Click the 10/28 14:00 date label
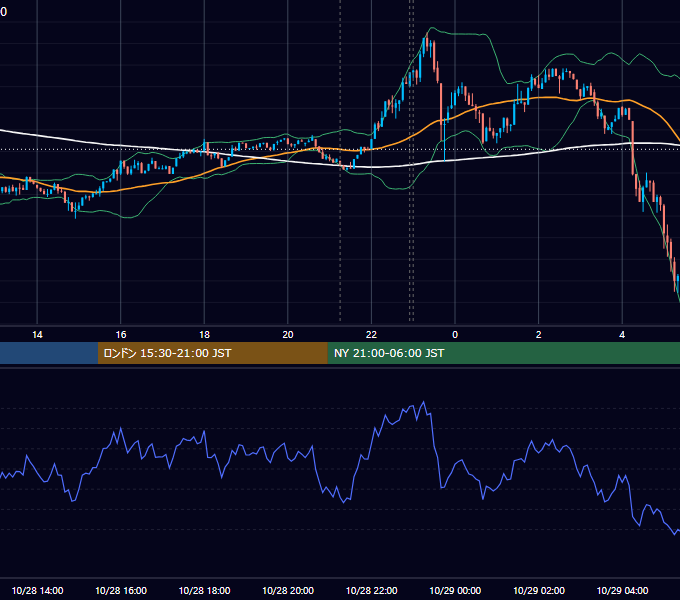 [x=37, y=590]
